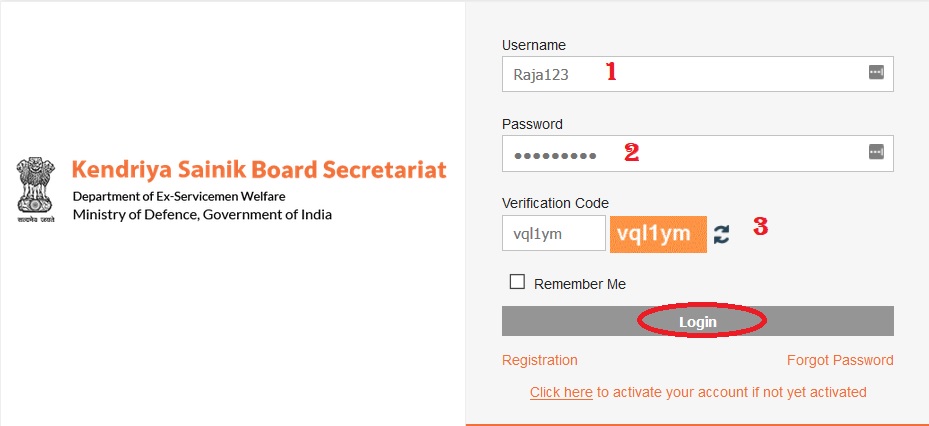Open password manager icon in Username field

876,73
